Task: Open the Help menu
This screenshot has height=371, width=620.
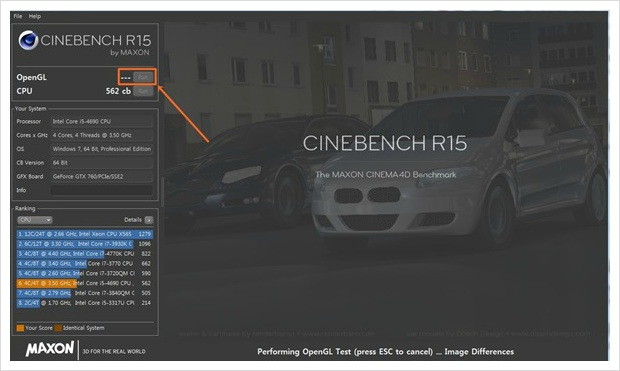Action: pos(34,16)
